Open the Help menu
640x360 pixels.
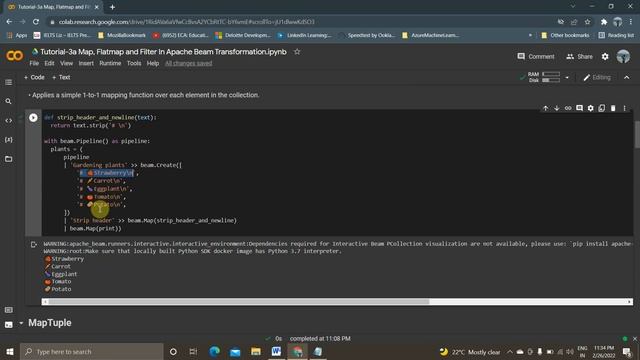(153, 63)
